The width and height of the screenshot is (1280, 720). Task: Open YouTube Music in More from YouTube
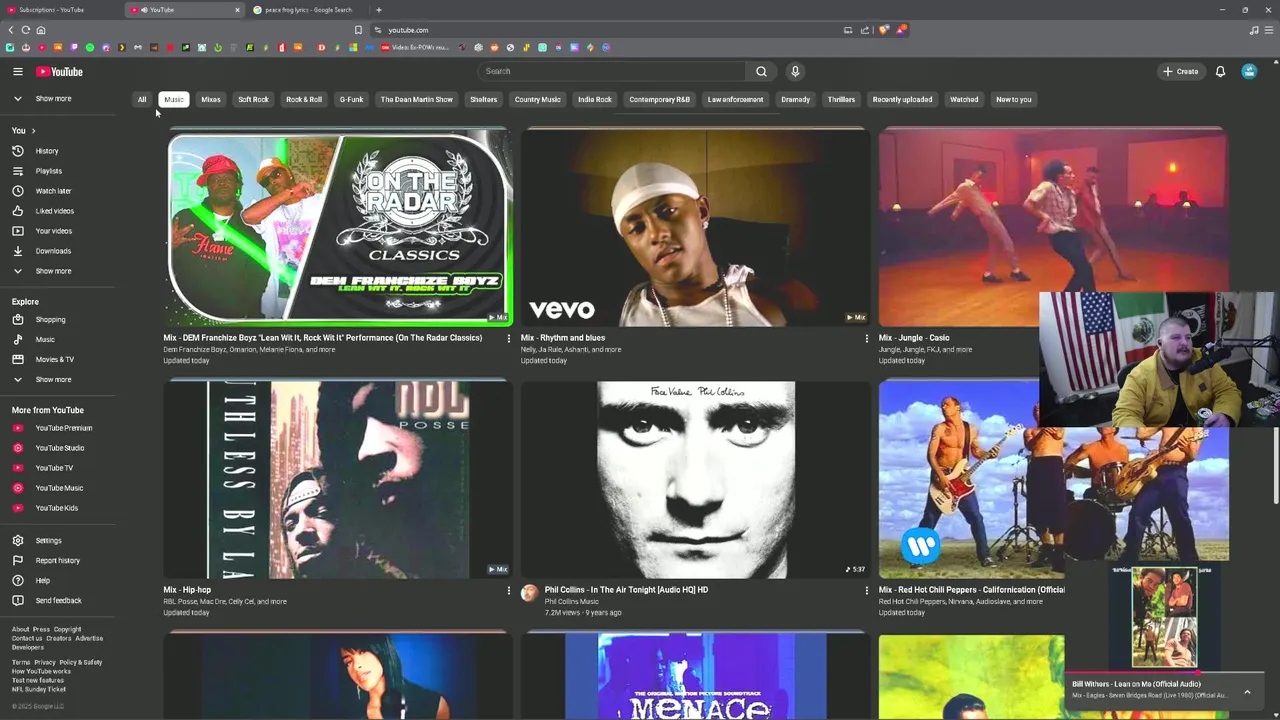click(59, 488)
